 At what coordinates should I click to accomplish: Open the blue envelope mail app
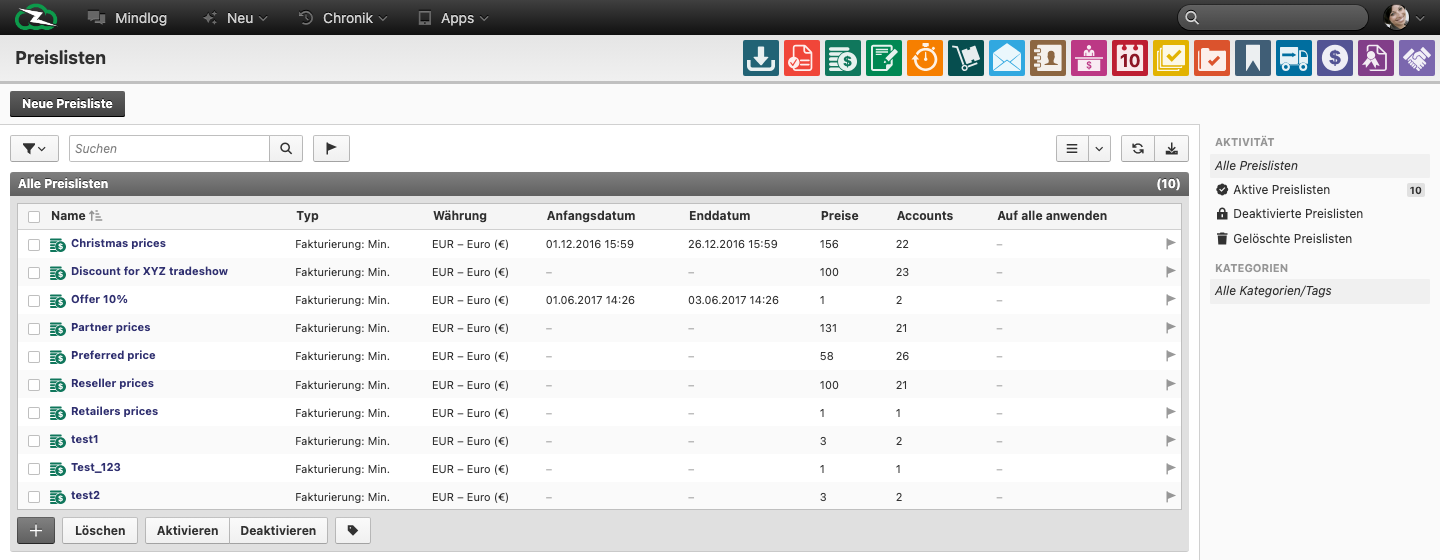[1007, 59]
